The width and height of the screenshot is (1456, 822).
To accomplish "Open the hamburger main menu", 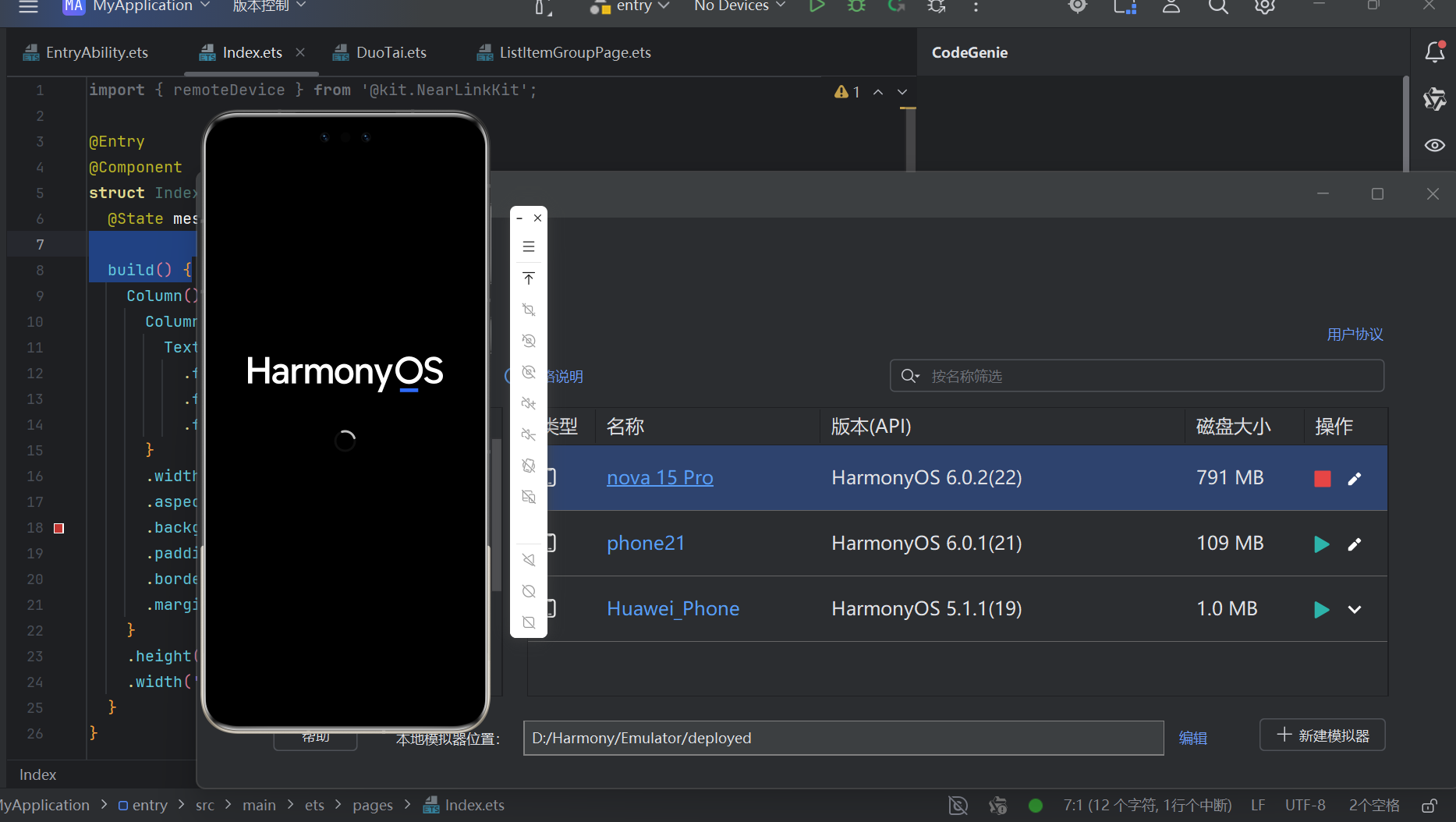I will [x=28, y=6].
